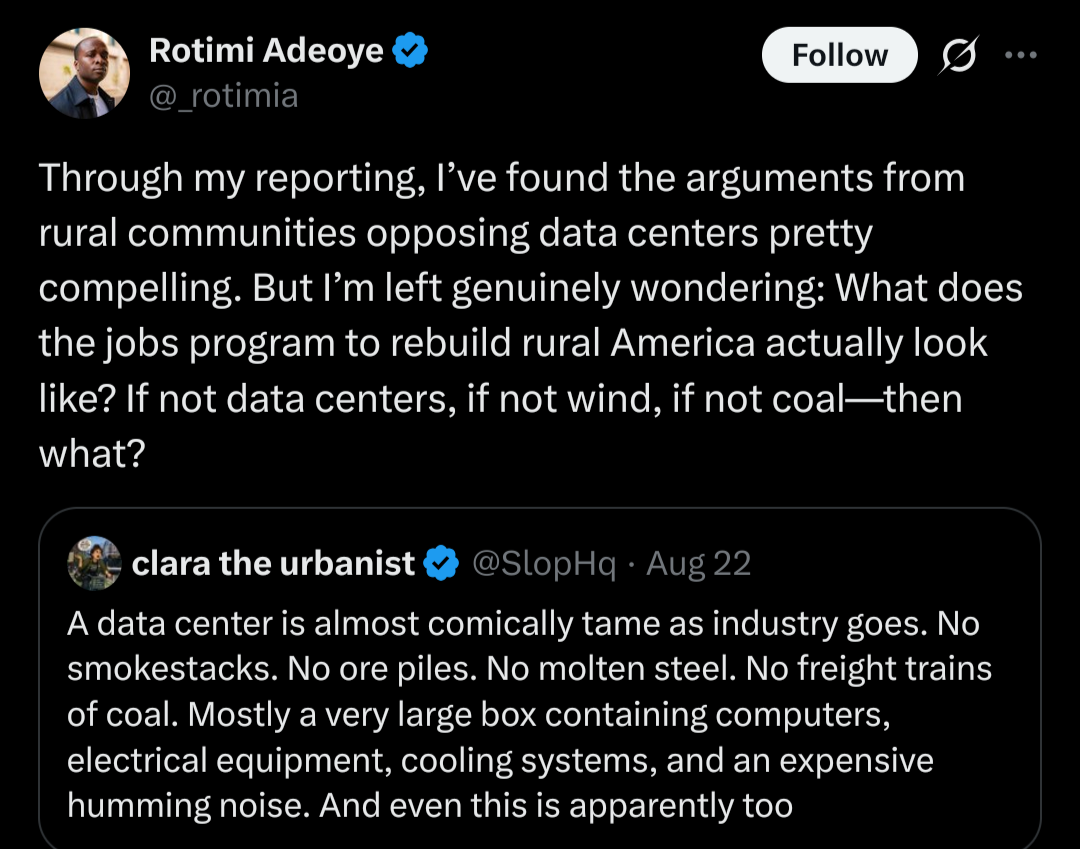
Task: Click 'Through my reporting' opening line
Action: pos(232,179)
